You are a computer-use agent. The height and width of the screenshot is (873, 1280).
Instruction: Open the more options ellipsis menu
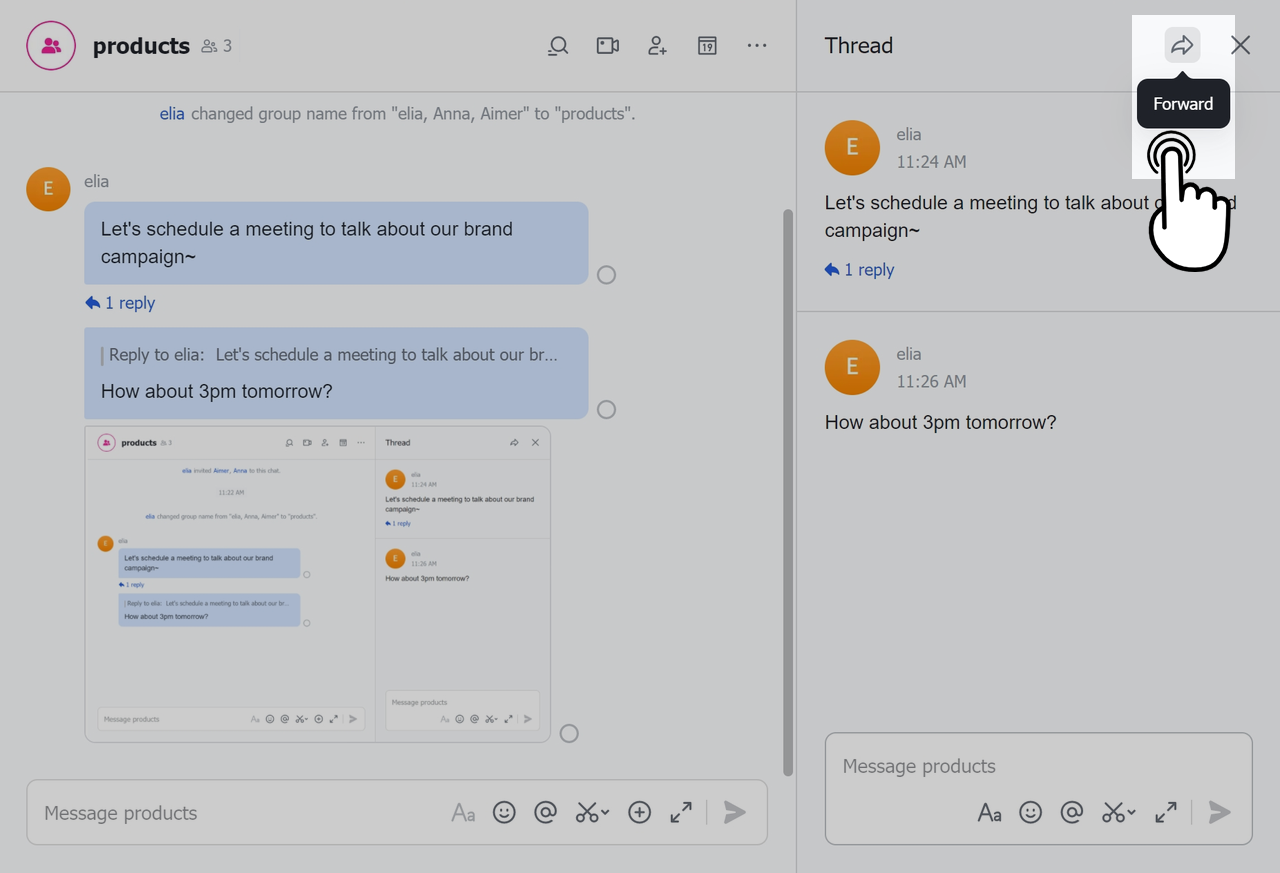coord(757,46)
